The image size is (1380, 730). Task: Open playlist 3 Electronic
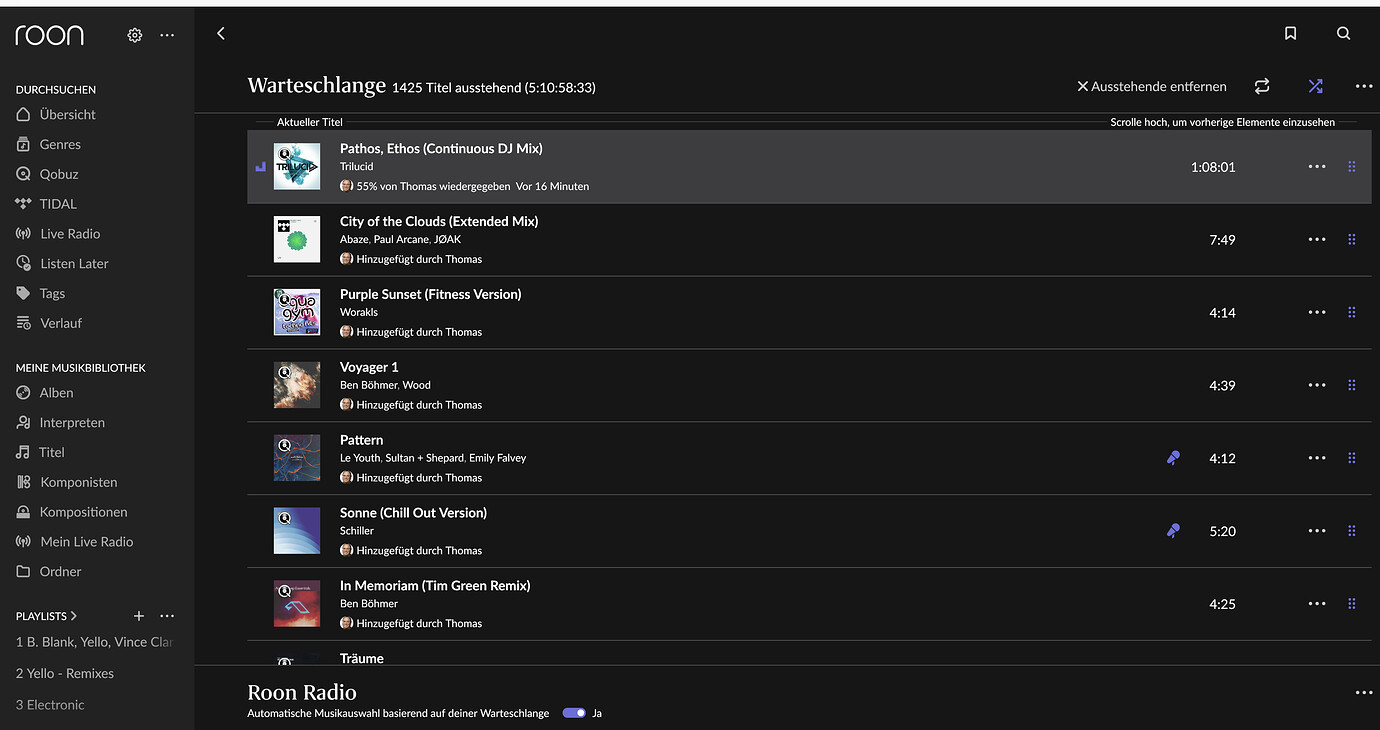50,705
